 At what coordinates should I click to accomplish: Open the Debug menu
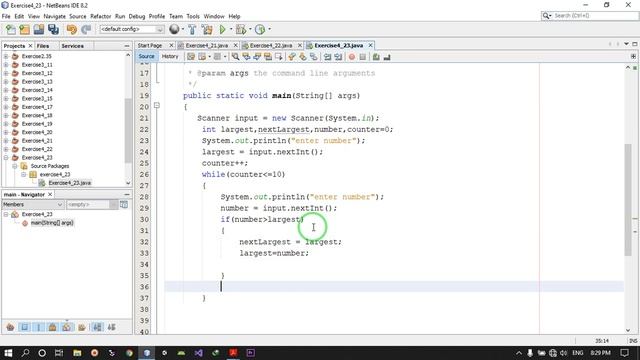point(137,16)
